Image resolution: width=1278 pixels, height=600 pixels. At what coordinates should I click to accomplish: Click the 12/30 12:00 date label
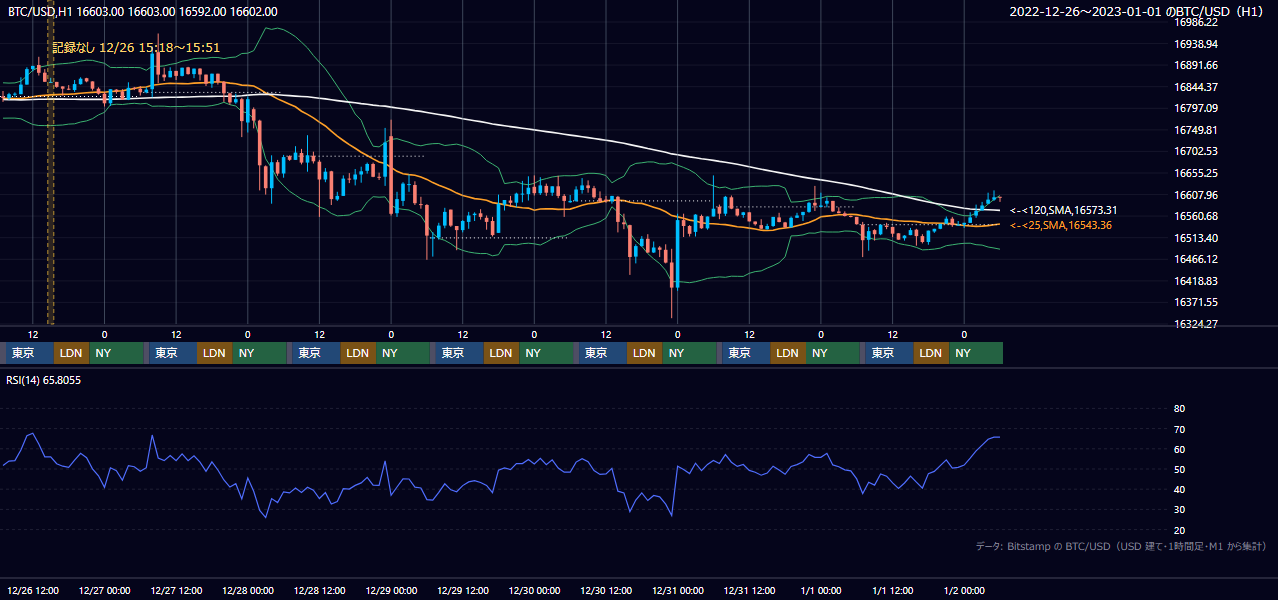click(606, 591)
